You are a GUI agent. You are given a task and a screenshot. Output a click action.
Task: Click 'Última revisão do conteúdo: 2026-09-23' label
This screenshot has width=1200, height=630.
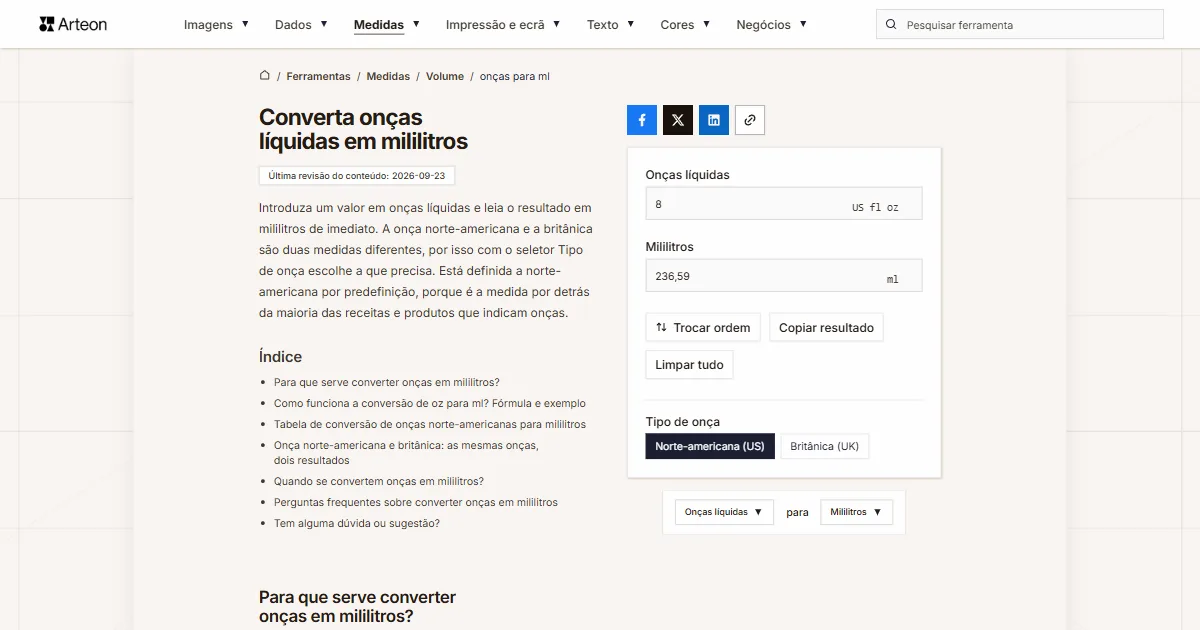point(358,175)
